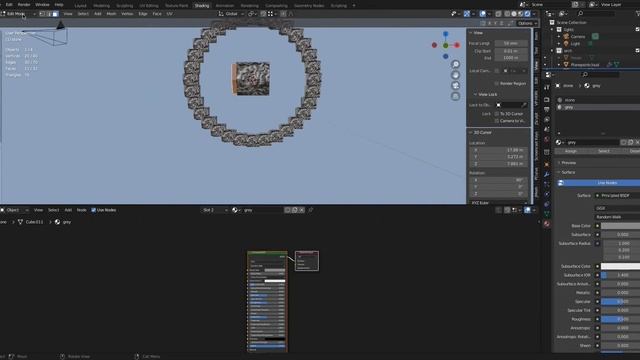Edit 3D Cursor Location X field
640x360 pixels.
(499, 150)
